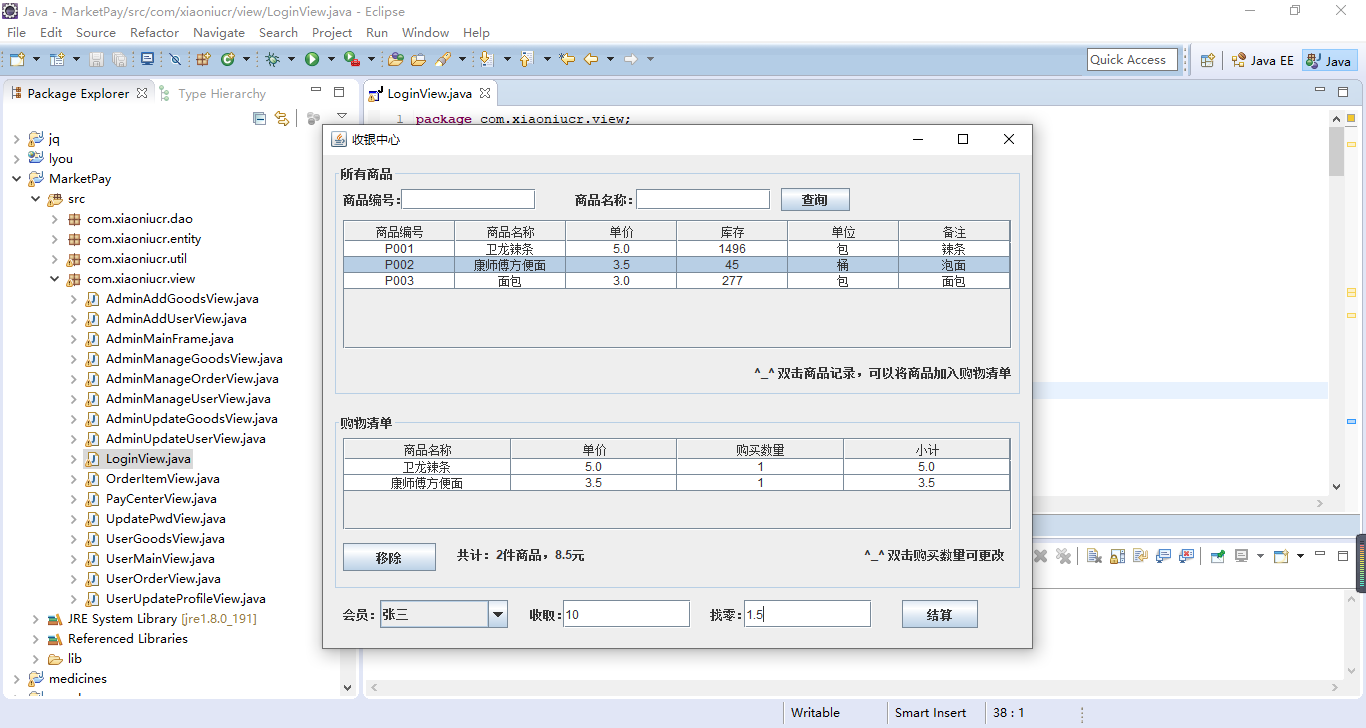Click the Save All toolbar icon
Viewport: 1366px width, 728px height.
(119, 60)
